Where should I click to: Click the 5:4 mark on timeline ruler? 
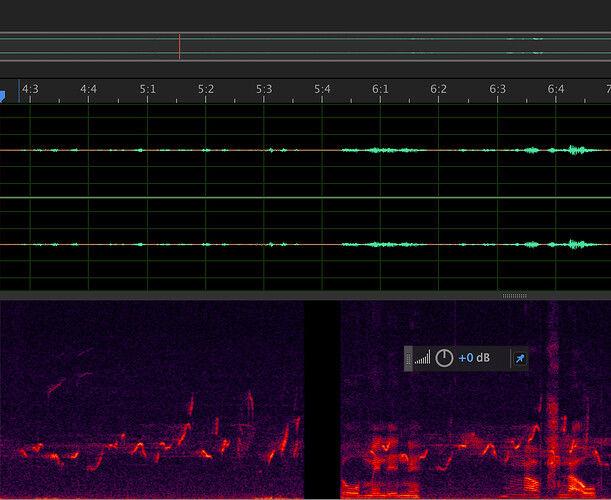pyautogui.click(x=322, y=89)
